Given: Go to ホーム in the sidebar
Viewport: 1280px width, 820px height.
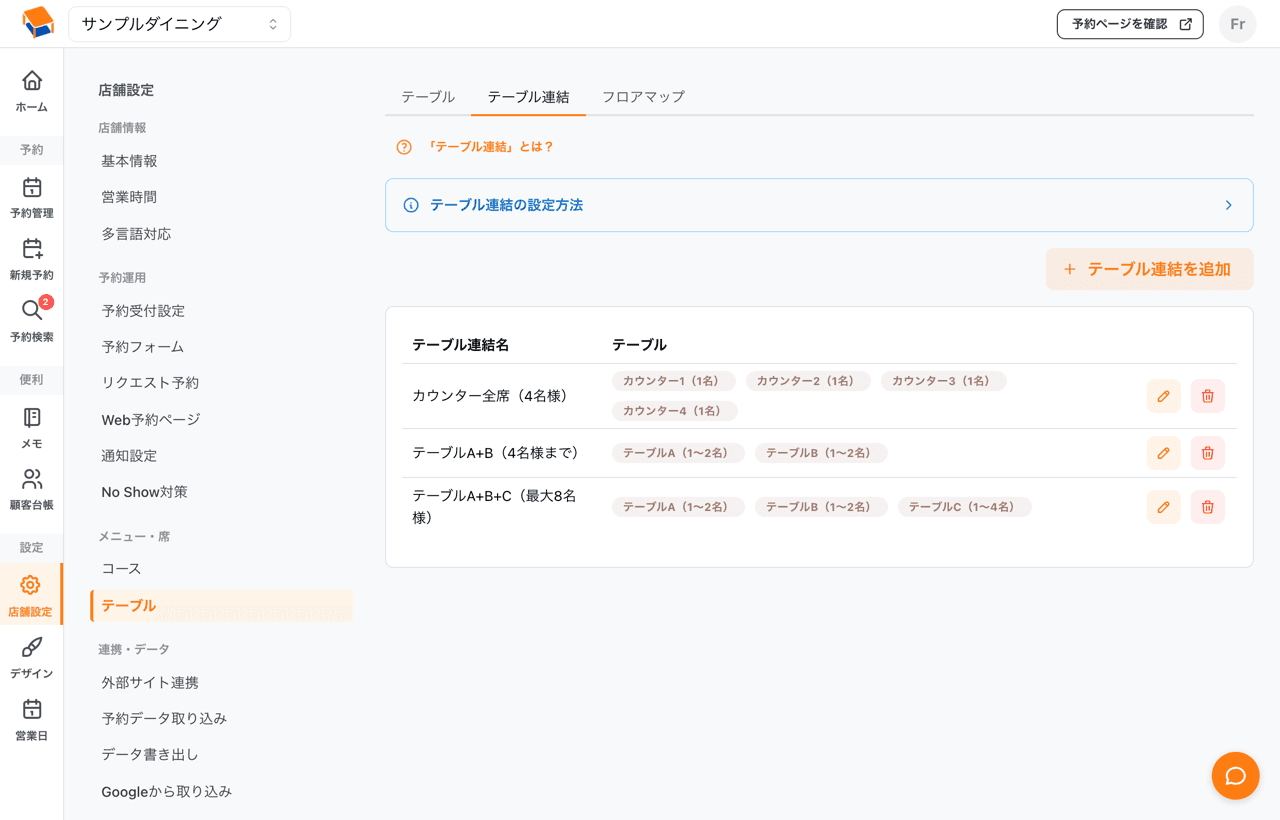Looking at the screenshot, I should [32, 91].
